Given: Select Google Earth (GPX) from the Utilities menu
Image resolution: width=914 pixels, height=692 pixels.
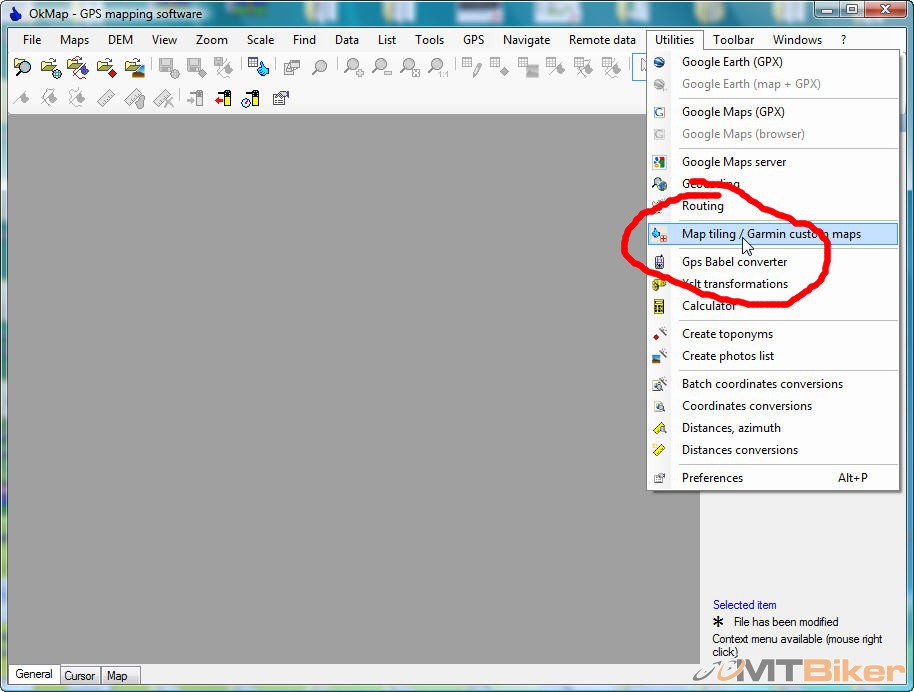Looking at the screenshot, I should coord(732,62).
